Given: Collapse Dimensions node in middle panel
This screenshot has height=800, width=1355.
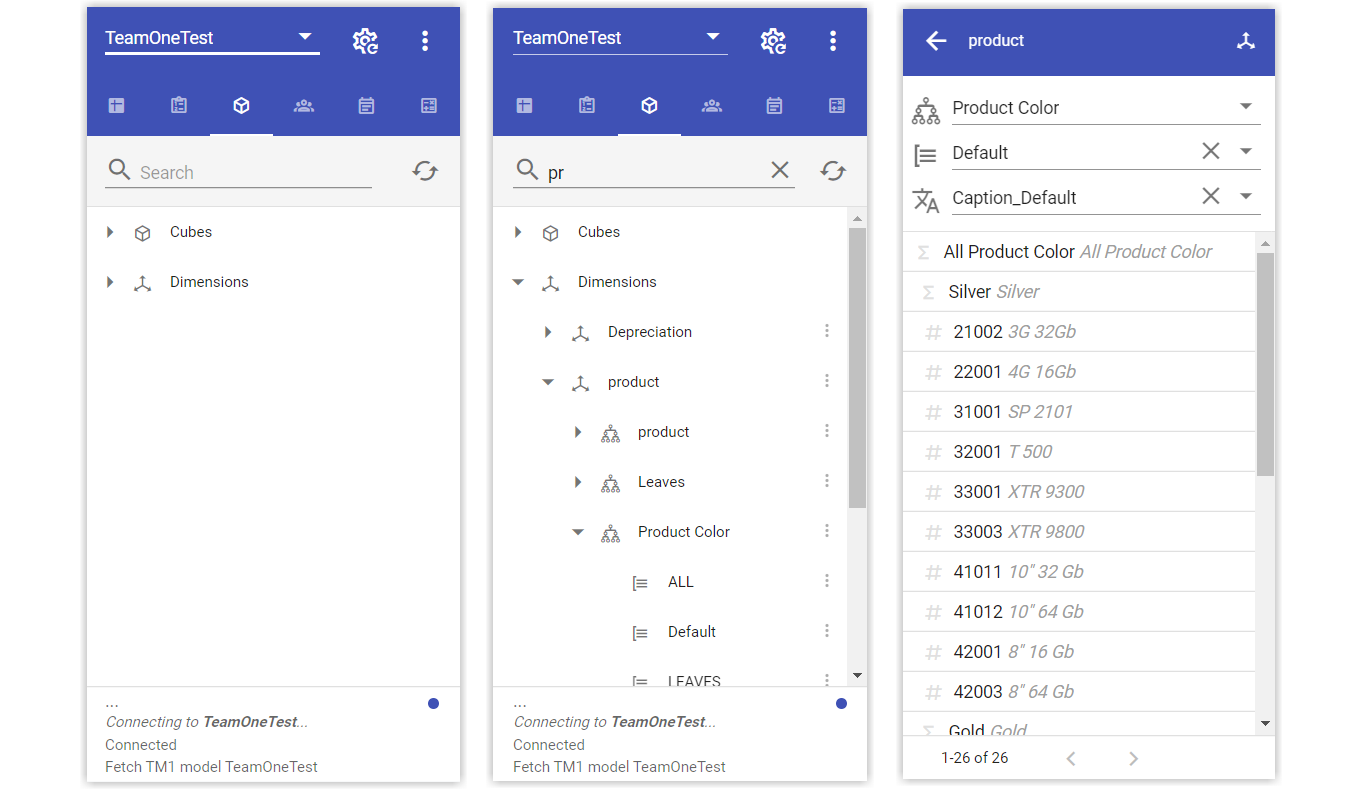Looking at the screenshot, I should (518, 282).
